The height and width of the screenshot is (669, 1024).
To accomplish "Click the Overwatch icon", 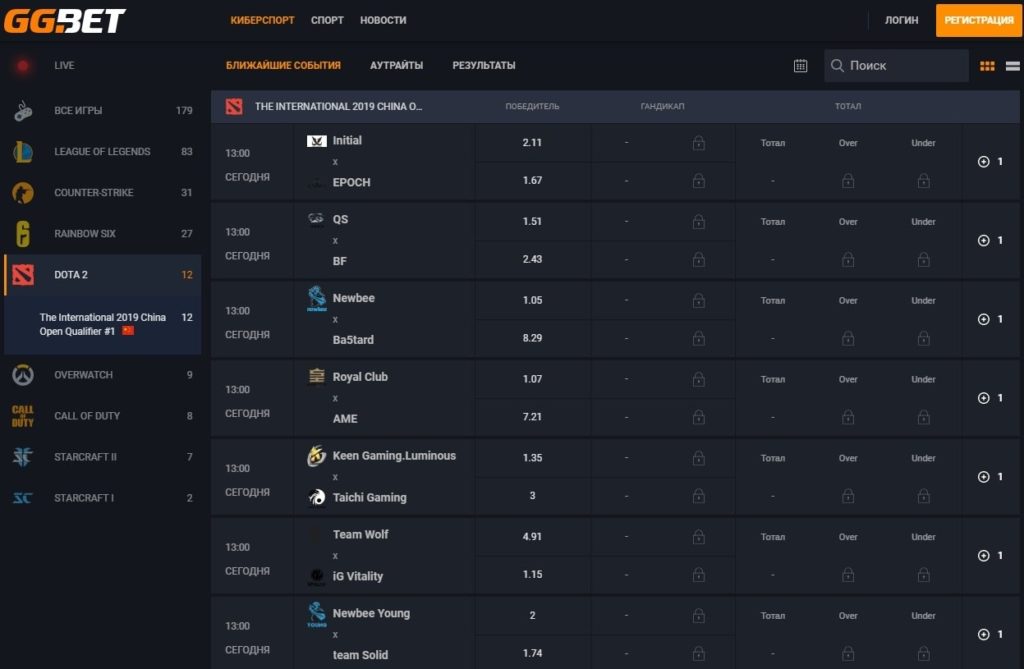I will point(23,375).
